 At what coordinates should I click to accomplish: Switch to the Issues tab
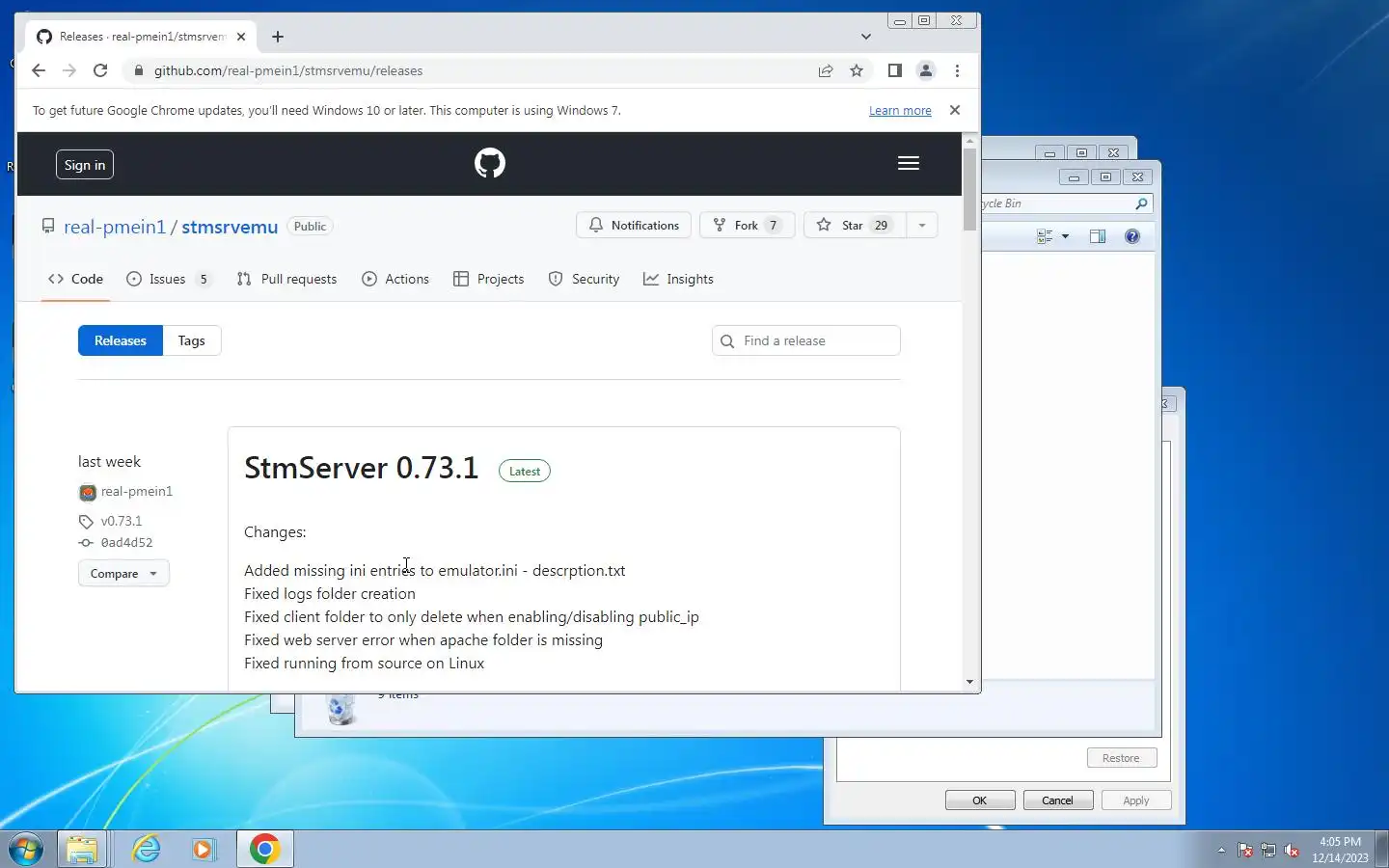point(169,279)
